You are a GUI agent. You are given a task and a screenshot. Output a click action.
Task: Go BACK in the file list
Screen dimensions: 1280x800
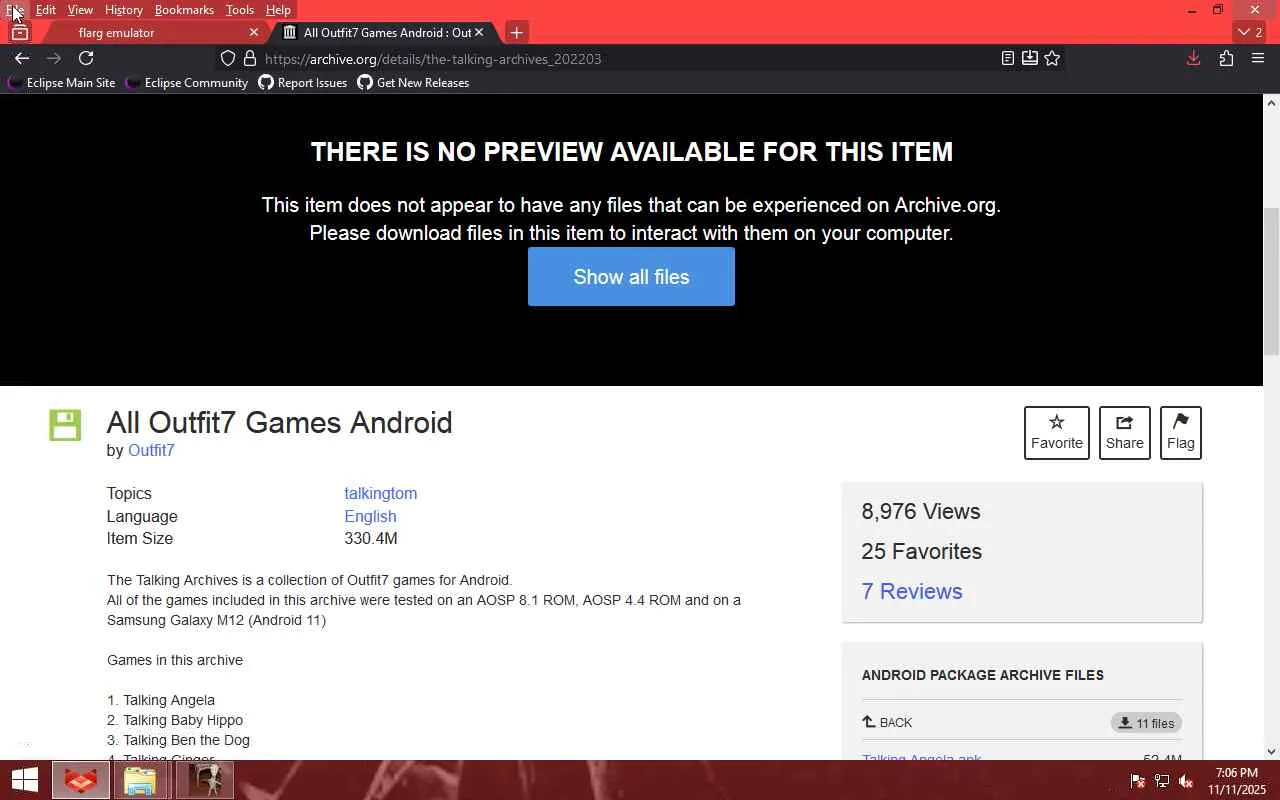click(x=887, y=722)
